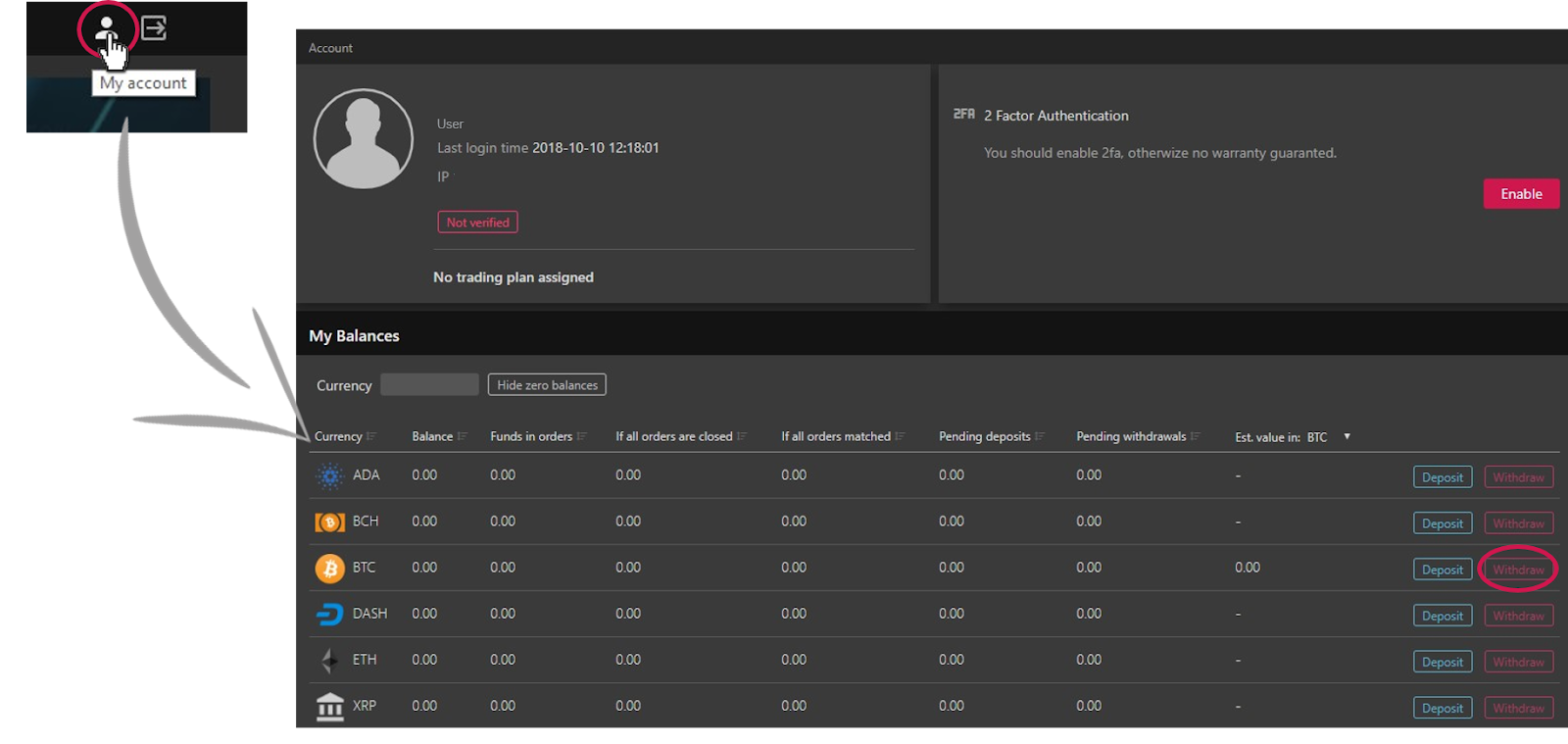Click the XRP bank icon
Viewport: 1568px width, 744px height.
pyautogui.click(x=330, y=707)
